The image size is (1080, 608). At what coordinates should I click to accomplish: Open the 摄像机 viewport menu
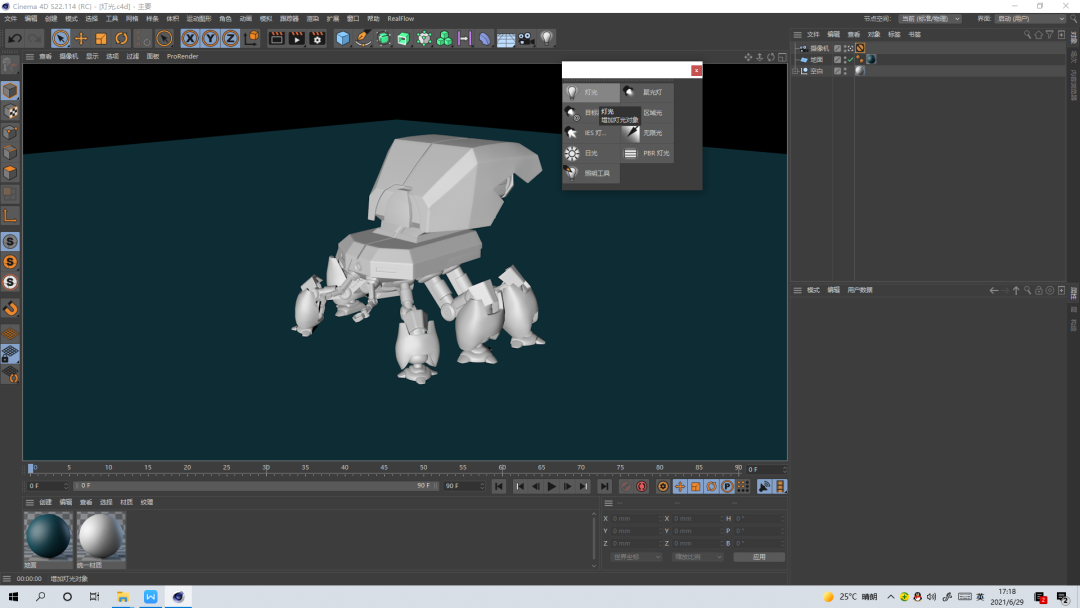pyautogui.click(x=69, y=56)
